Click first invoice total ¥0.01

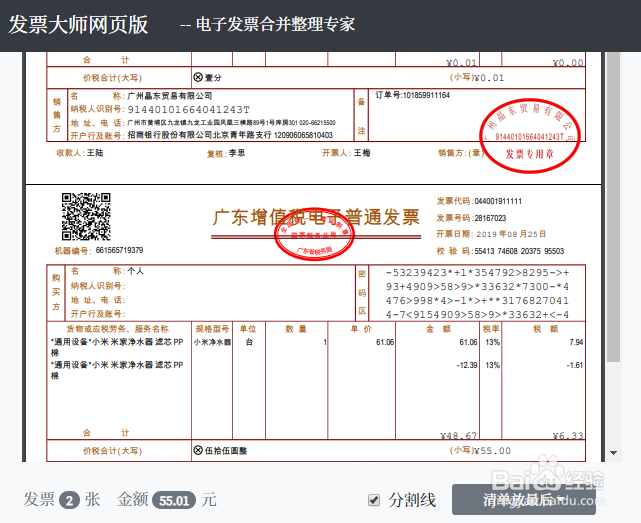pos(489,78)
